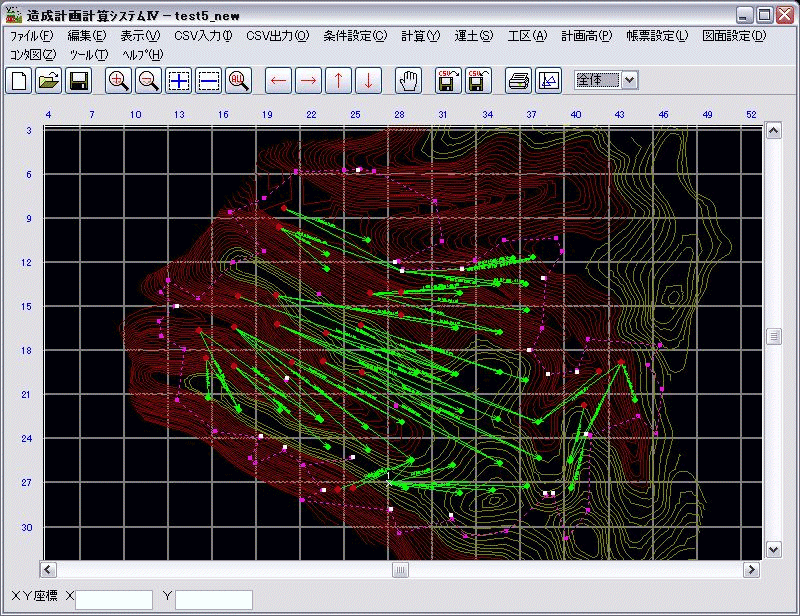This screenshot has width=800, height=616.
Task: Click the Zoom in magnifier icon
Action: [118, 81]
